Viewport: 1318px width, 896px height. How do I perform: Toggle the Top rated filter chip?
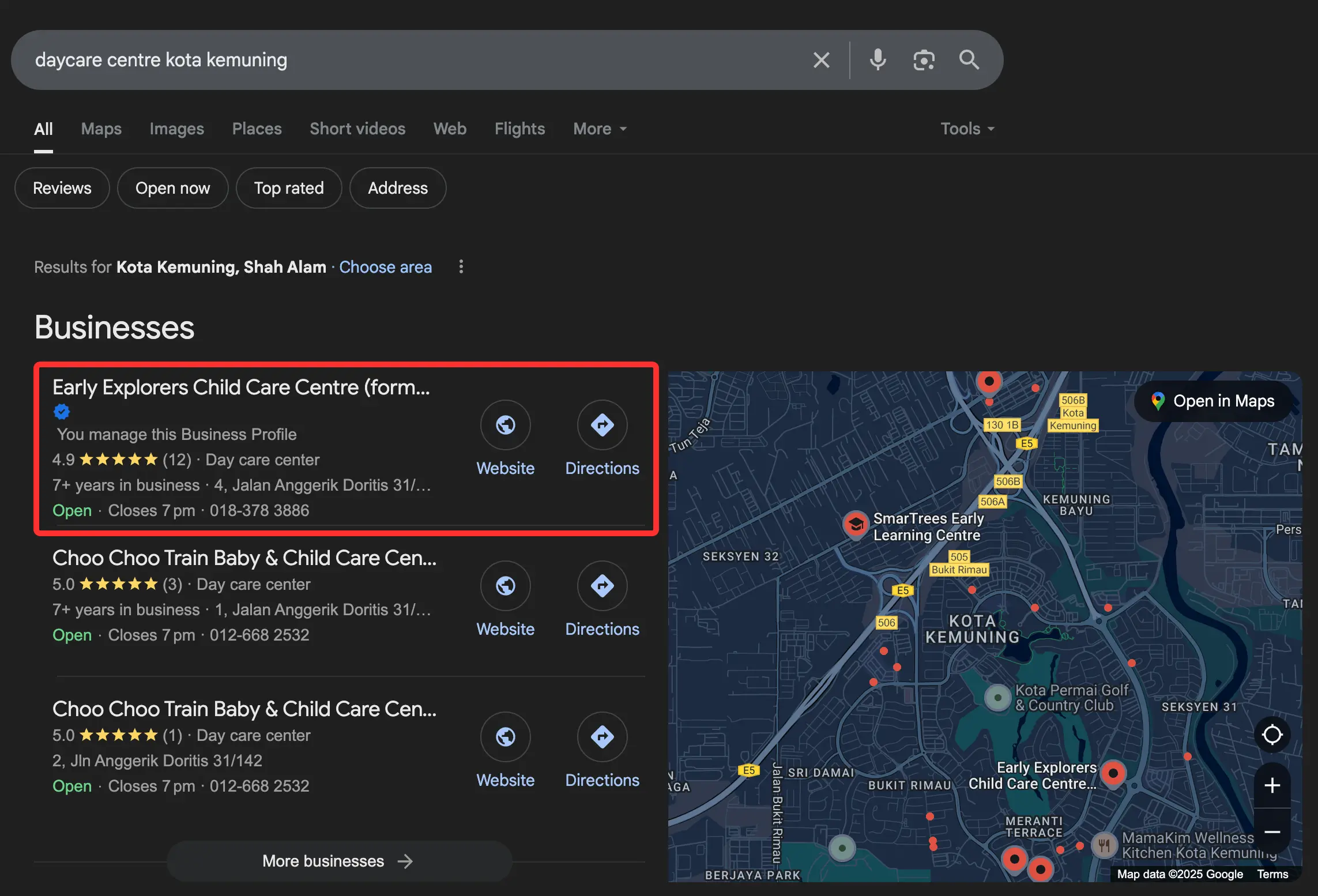(289, 188)
